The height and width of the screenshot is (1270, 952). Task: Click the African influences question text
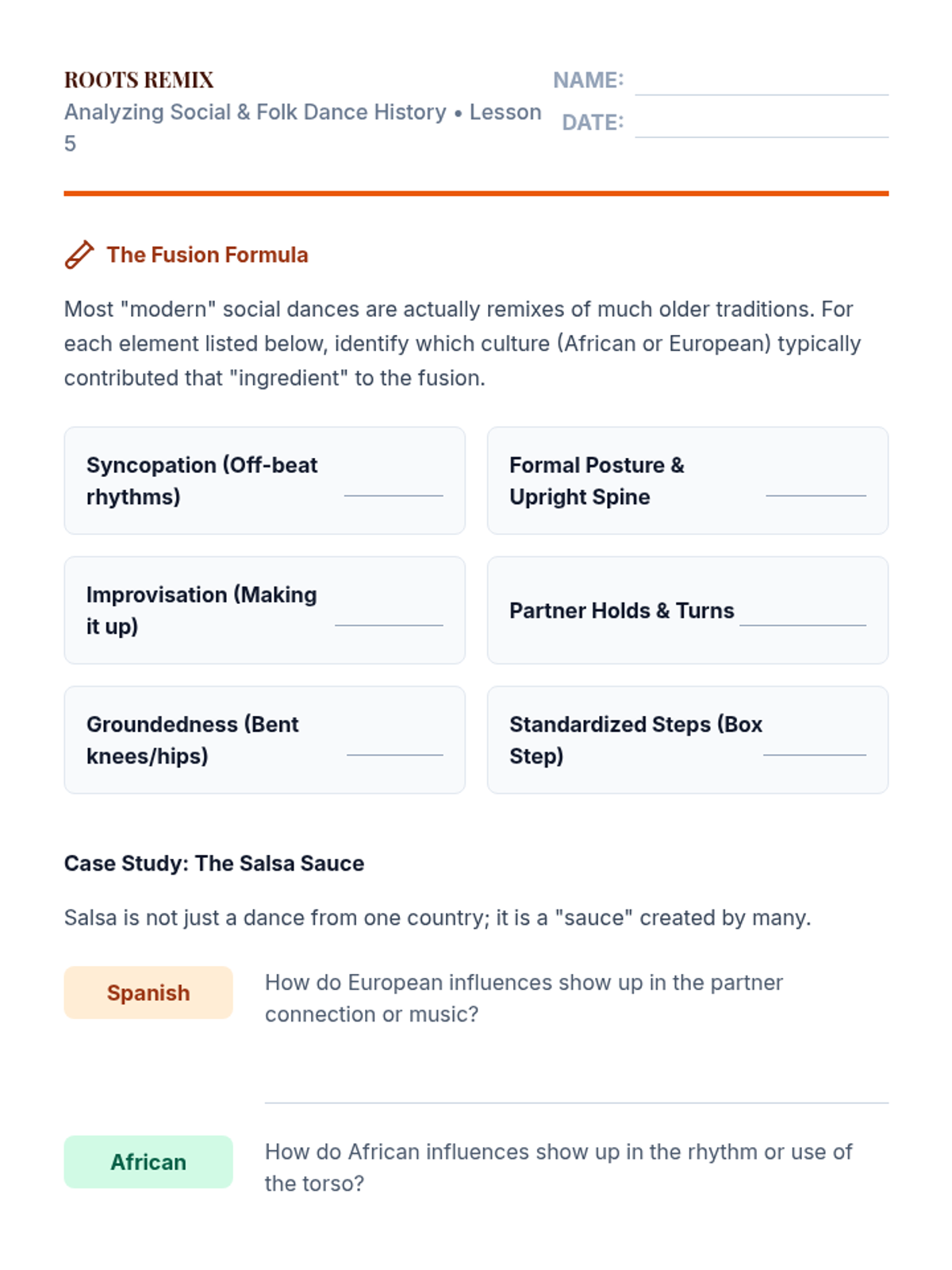tap(558, 1168)
